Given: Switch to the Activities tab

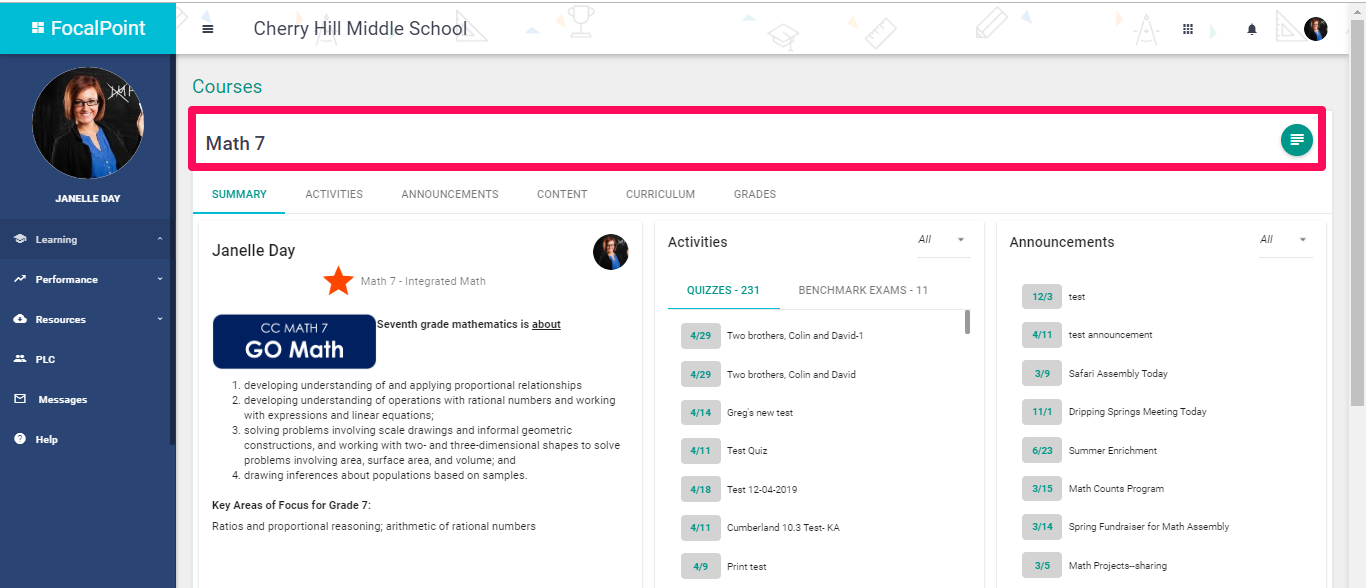Looking at the screenshot, I should coord(334,194).
